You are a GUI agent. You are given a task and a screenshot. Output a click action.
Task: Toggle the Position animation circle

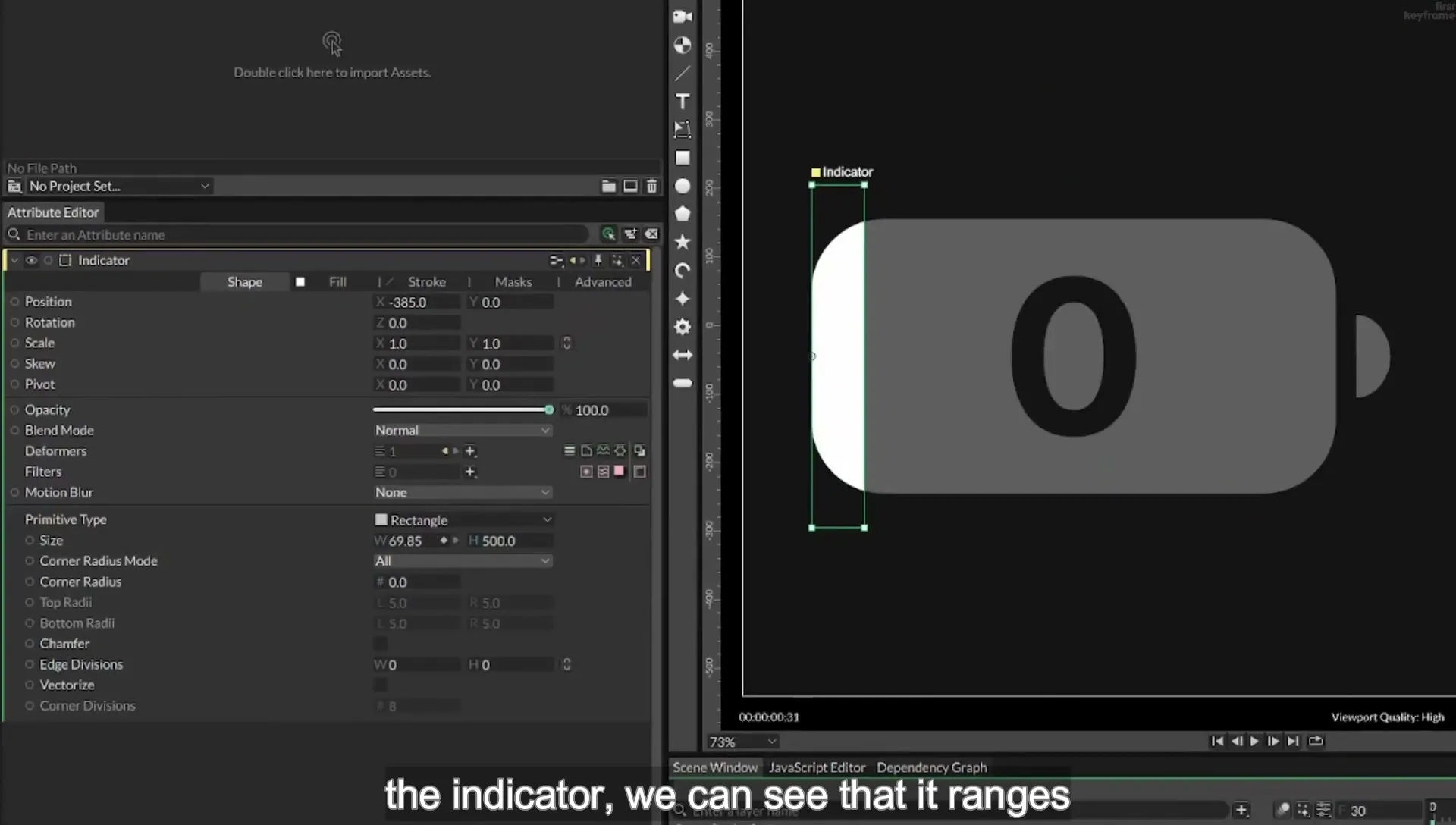pos(14,302)
